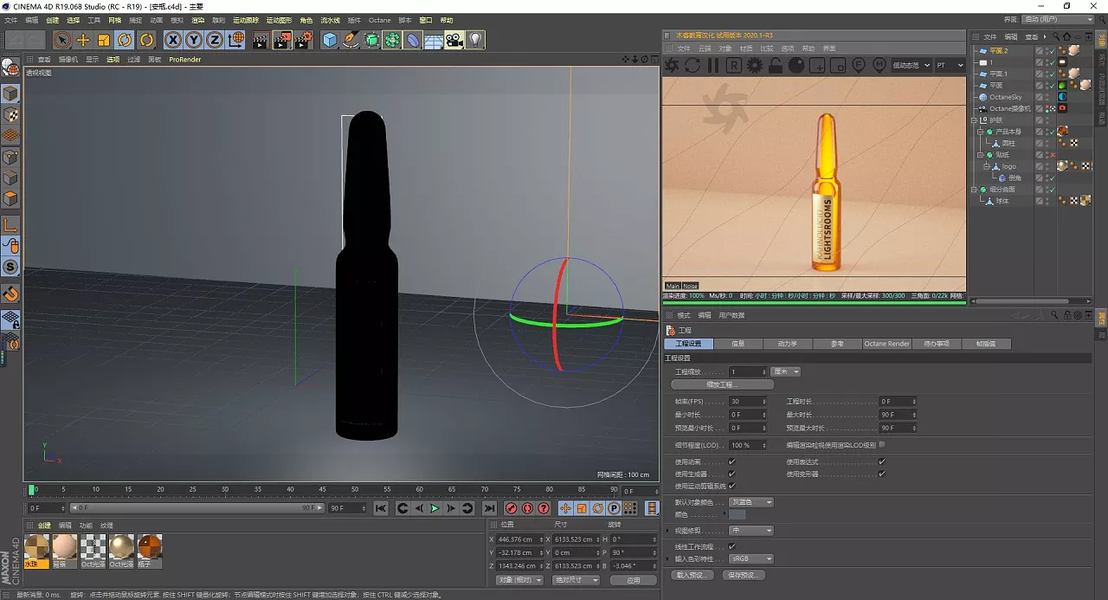Toggle world coordinate system icon

pyautogui.click(x=236, y=40)
